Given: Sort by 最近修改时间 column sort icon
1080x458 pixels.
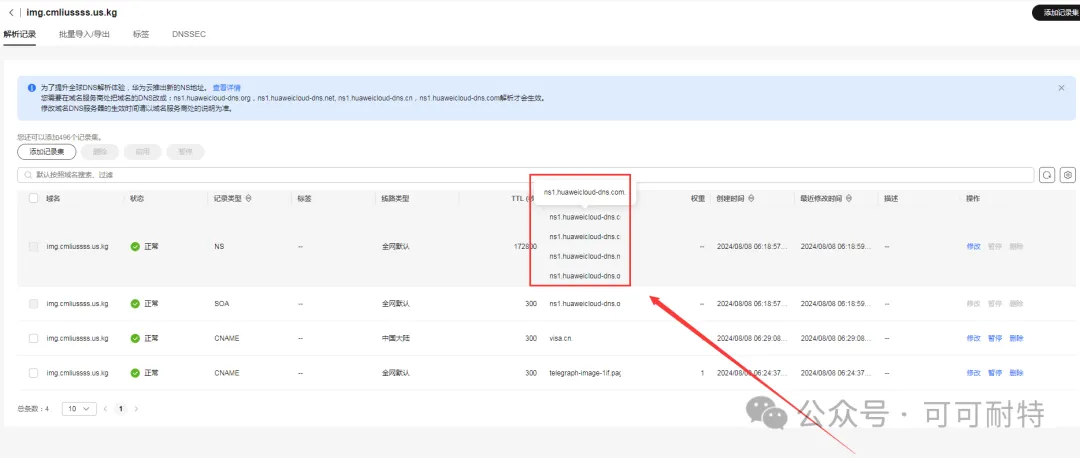Looking at the screenshot, I should pos(849,198).
